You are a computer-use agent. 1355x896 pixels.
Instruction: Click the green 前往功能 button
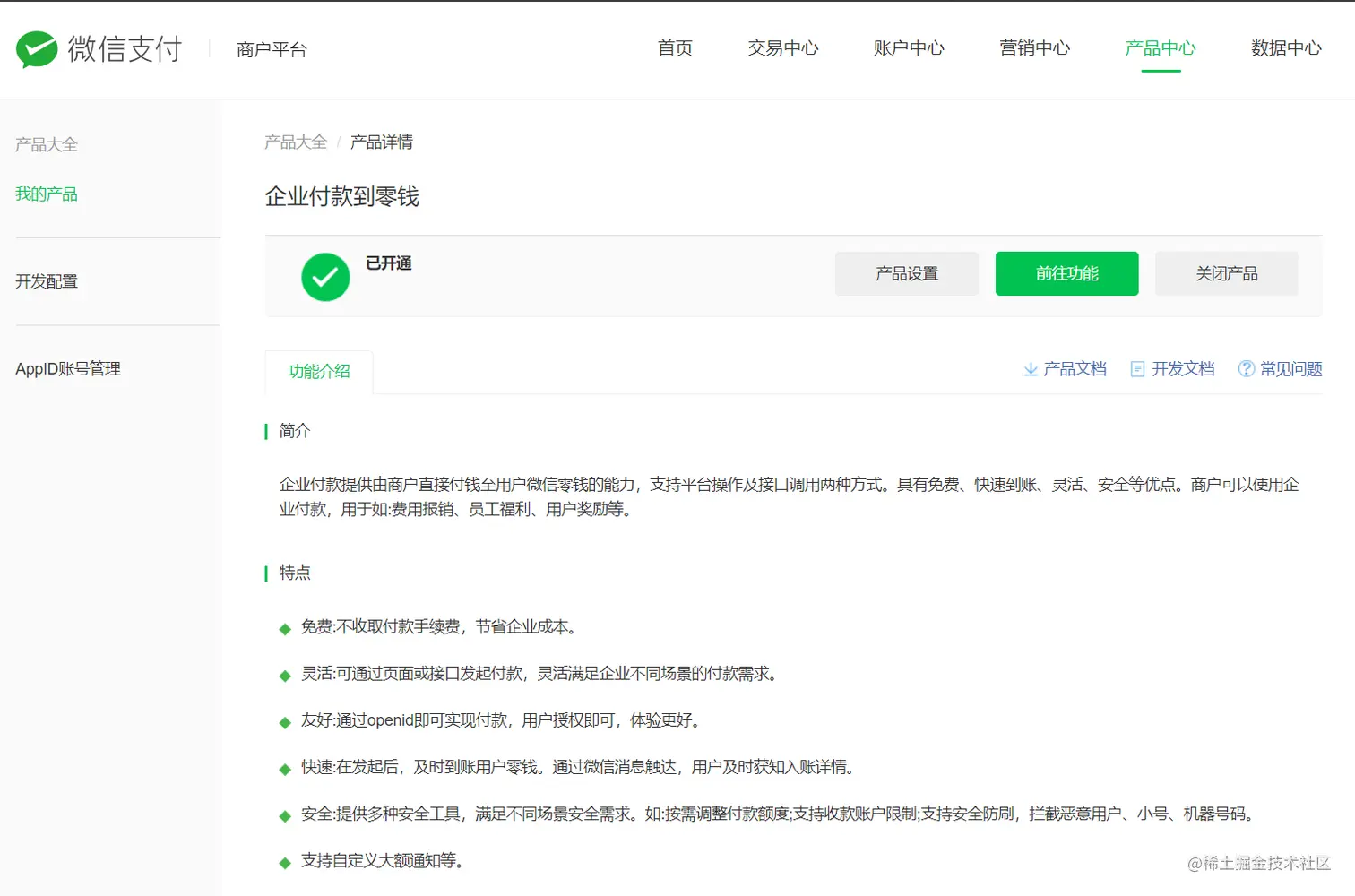[1067, 273]
